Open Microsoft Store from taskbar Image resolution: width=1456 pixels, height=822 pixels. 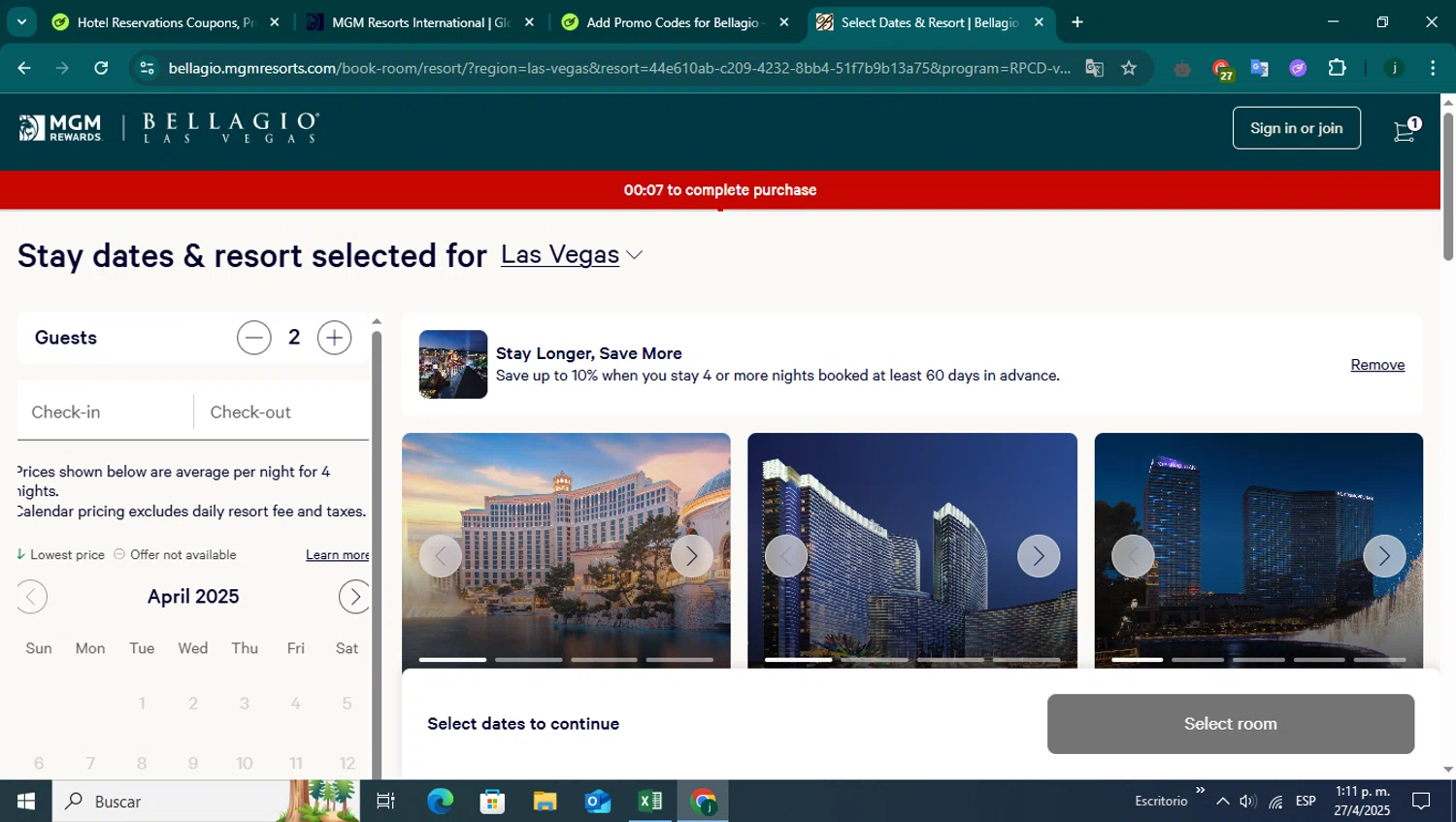tap(492, 802)
